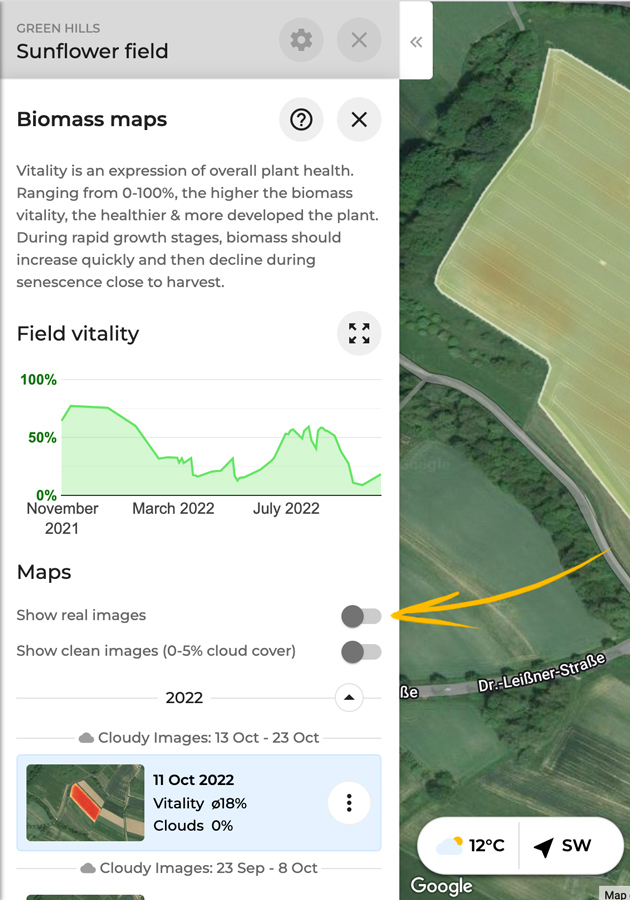Screen dimensions: 630x900
Task: Open Sunflower field settings gear
Action: click(x=301, y=40)
